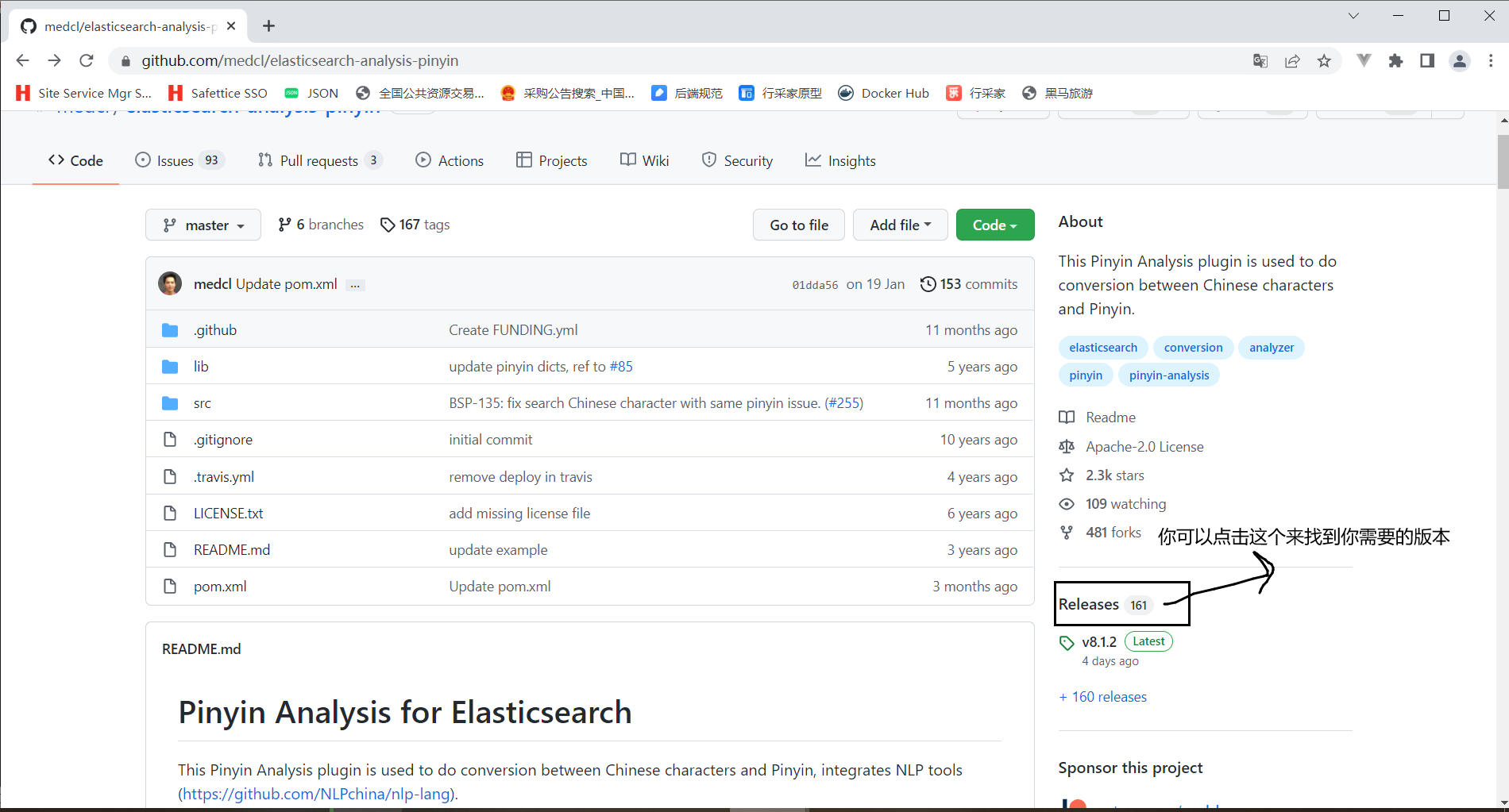Expand the Add file dropdown
1509x812 pixels.
[901, 225]
